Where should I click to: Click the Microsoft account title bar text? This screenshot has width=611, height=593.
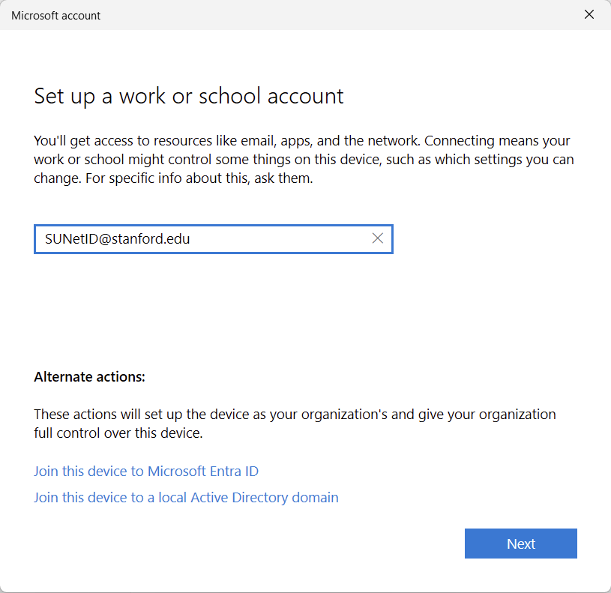click(x=56, y=16)
